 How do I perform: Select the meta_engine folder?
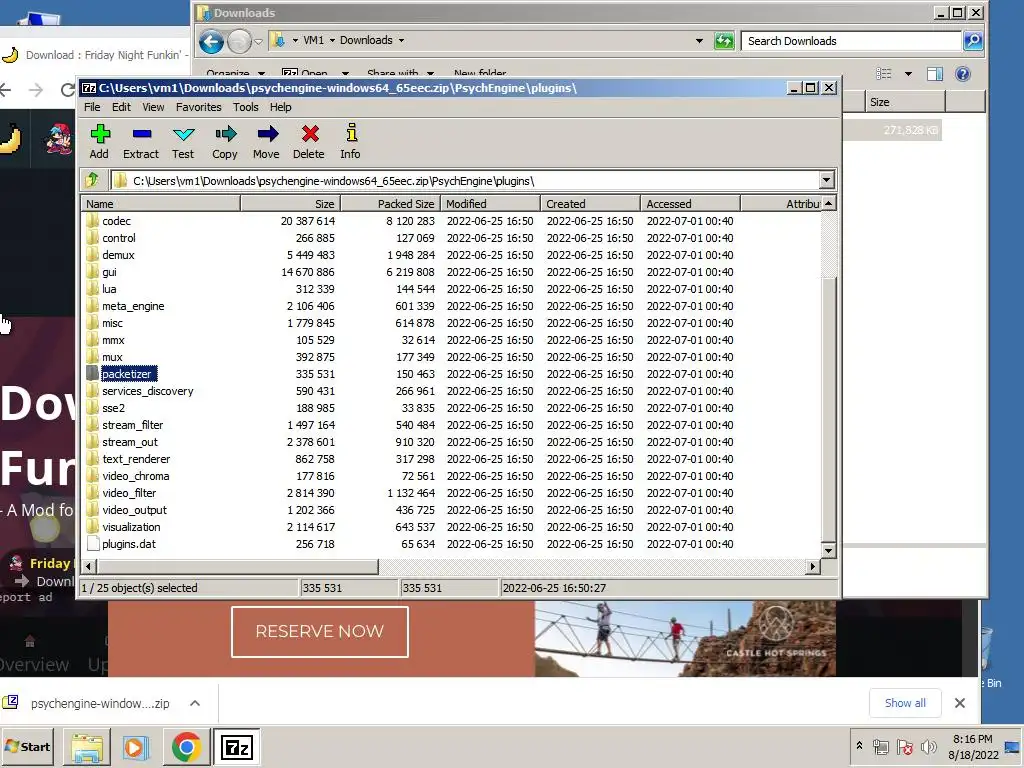pos(133,306)
